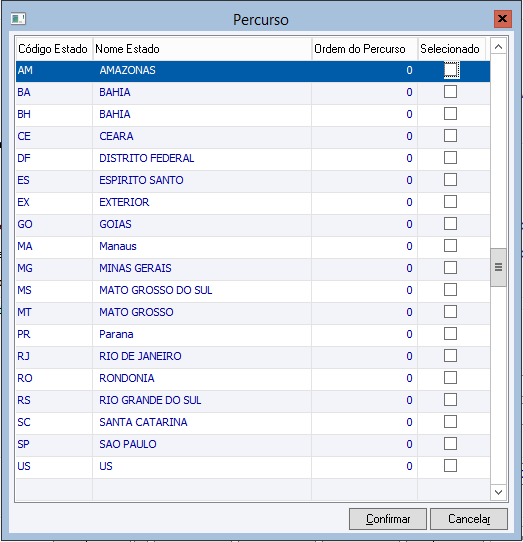This screenshot has width=523, height=542.
Task: Click the RIO DE JANEIRO cell
Action: 202,356
